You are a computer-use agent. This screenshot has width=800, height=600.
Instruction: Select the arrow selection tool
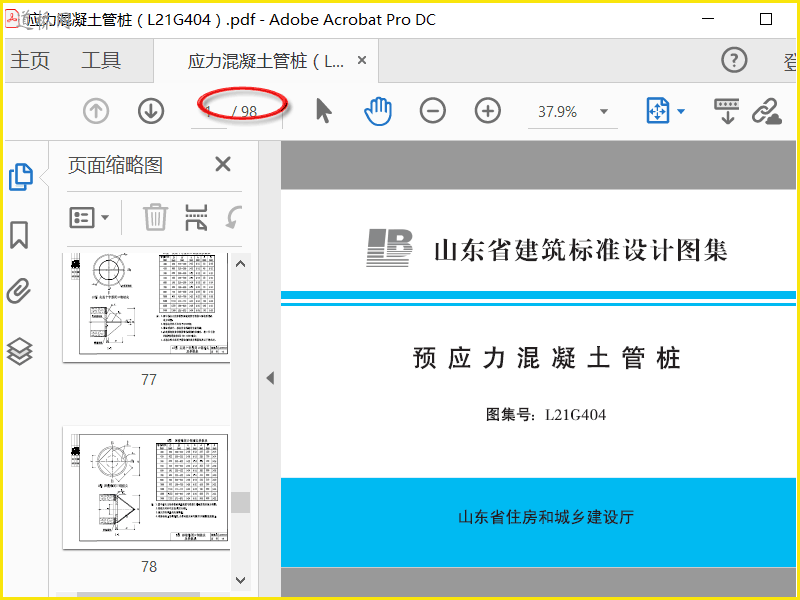323,111
